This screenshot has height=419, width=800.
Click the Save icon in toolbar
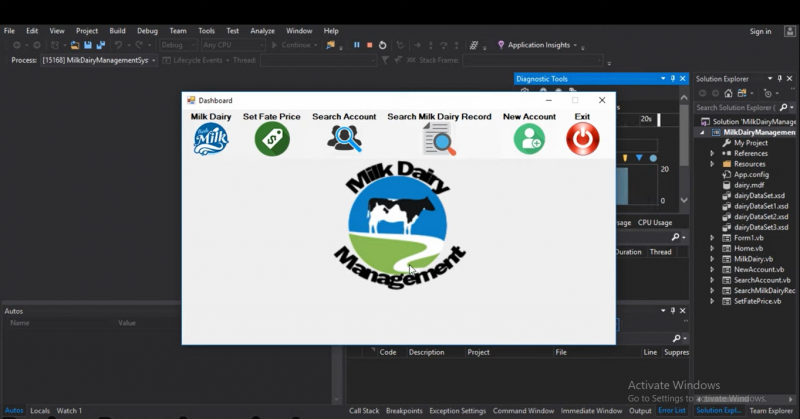(x=88, y=45)
